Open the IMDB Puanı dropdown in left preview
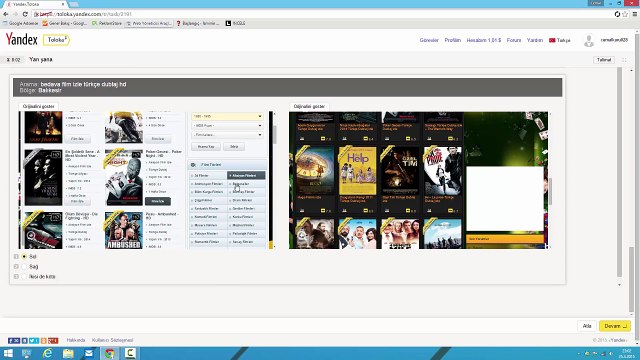 click(227, 125)
